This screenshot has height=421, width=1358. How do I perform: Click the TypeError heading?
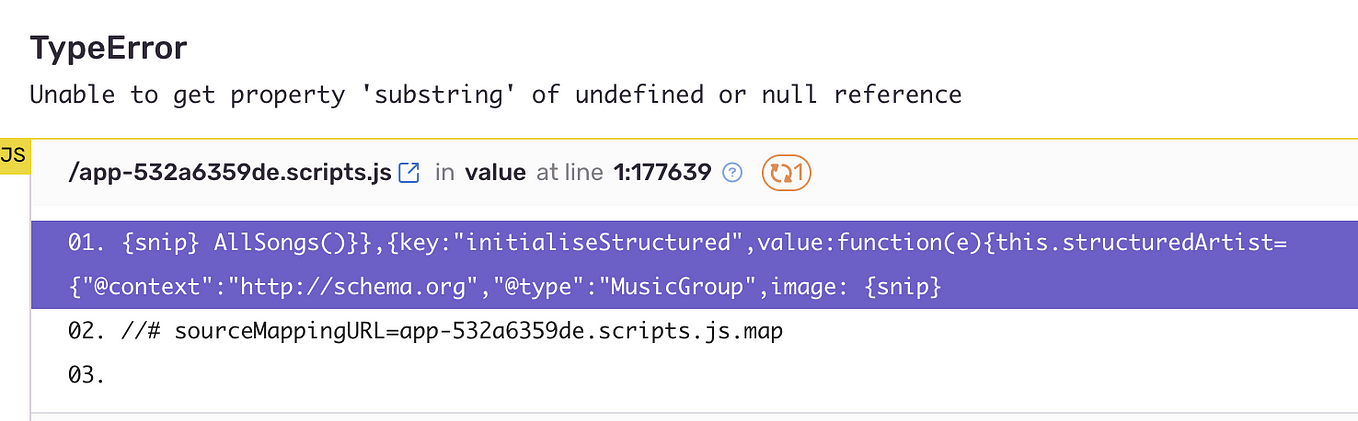(108, 47)
